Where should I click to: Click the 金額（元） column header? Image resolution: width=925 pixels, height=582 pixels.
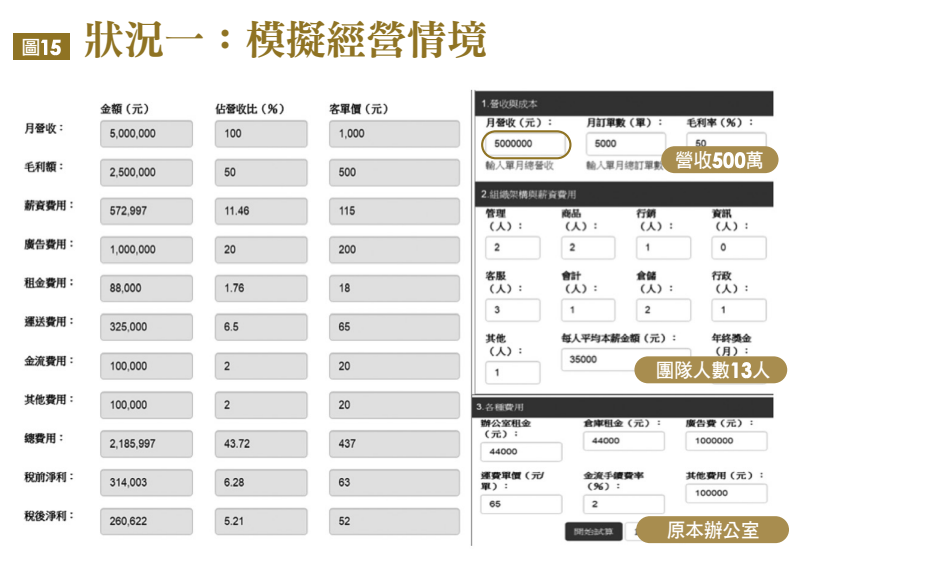pyautogui.click(x=124, y=109)
